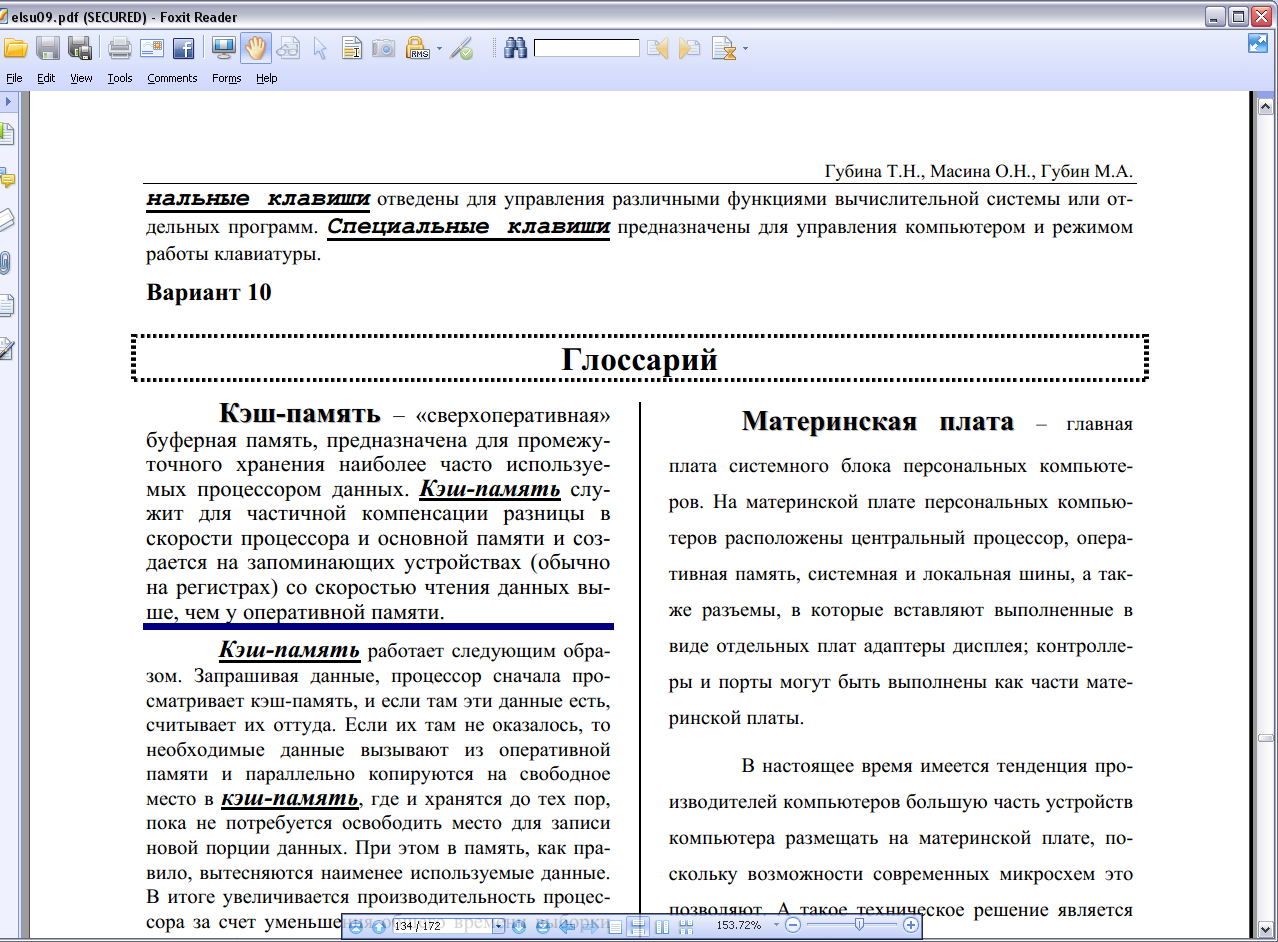Find next match arrow icon
The height and width of the screenshot is (942, 1278).
click(689, 47)
